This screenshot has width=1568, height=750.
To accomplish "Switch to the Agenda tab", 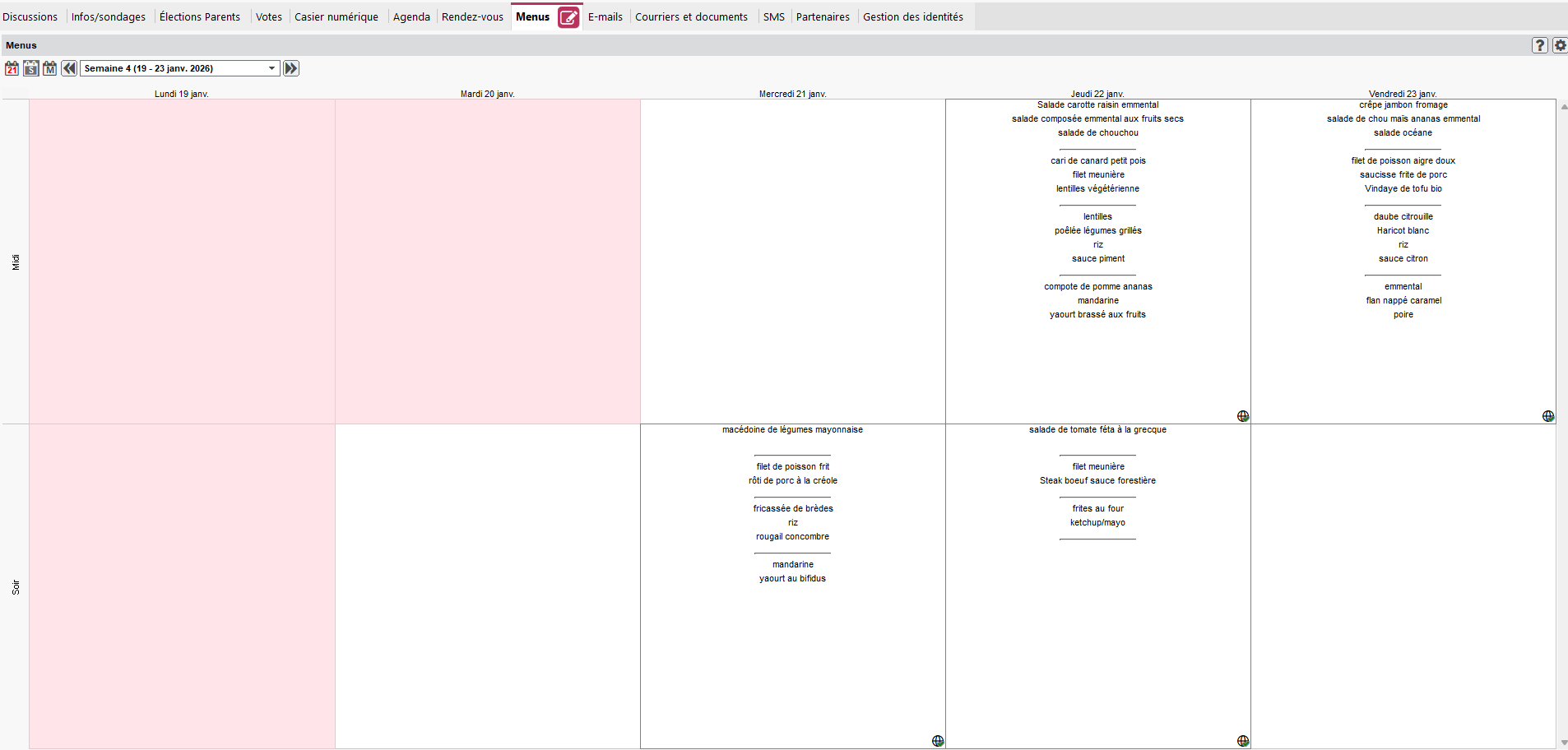I will [411, 16].
